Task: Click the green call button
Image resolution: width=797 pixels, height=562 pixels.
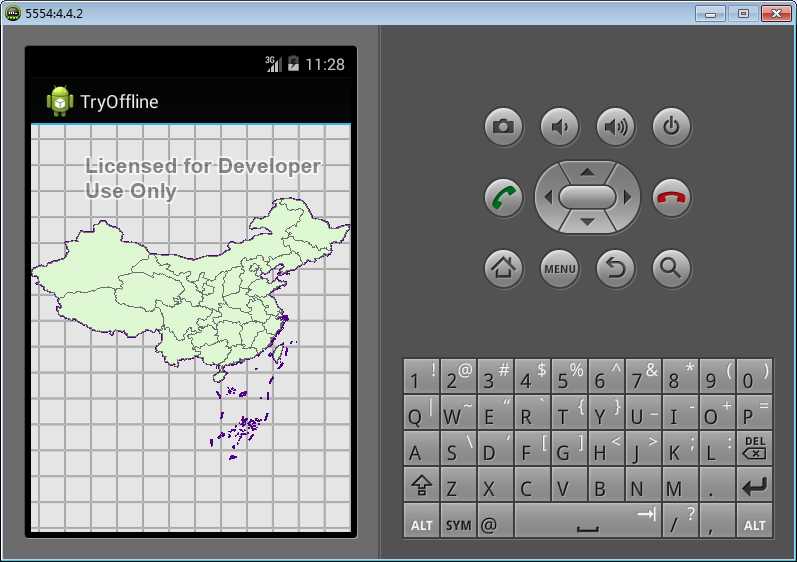Action: click(503, 197)
